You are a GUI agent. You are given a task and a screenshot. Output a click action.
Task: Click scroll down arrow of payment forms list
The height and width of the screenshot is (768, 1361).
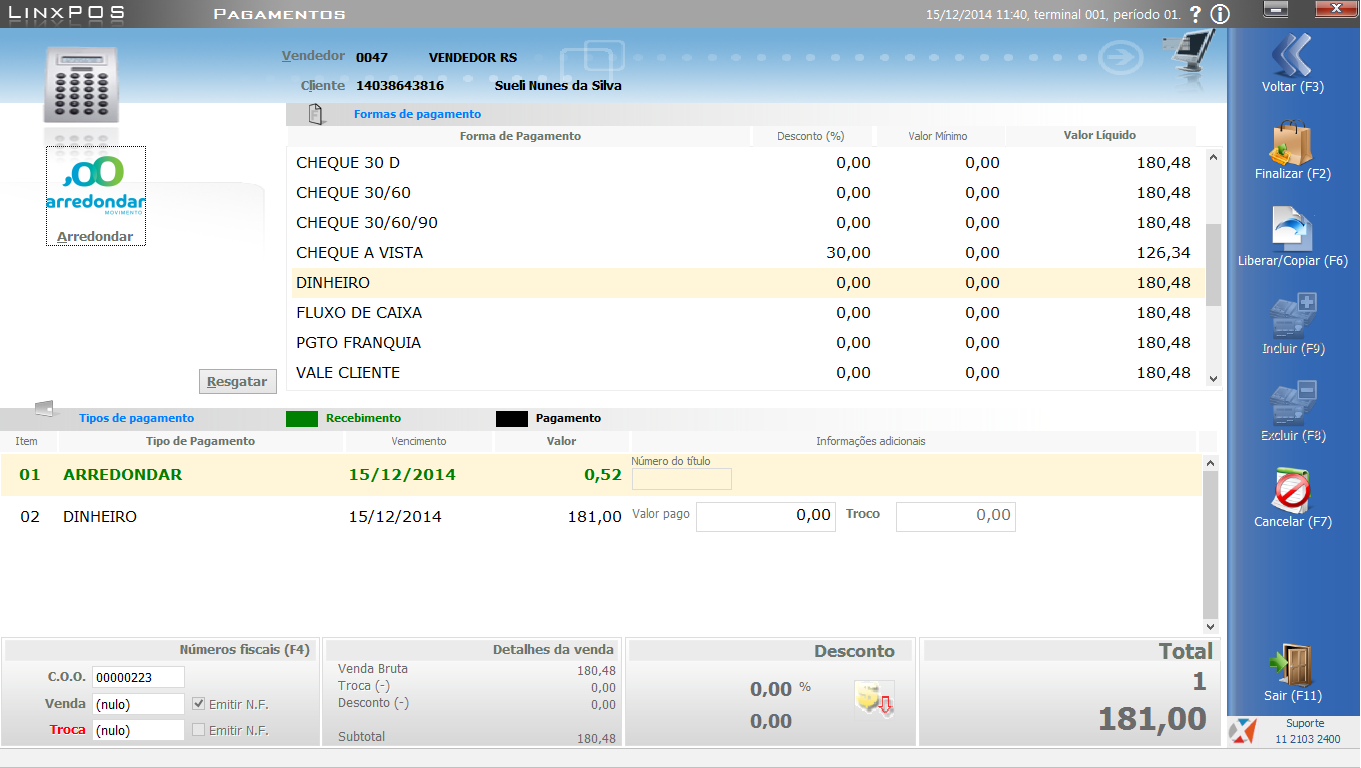point(1214,379)
